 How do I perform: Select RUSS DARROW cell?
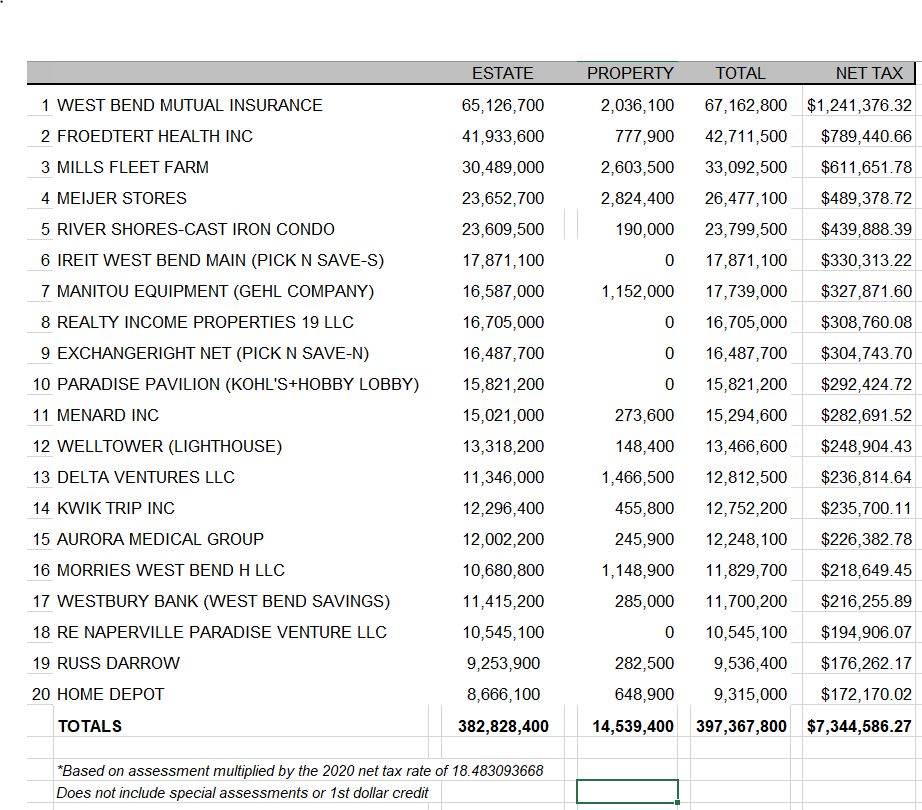pyautogui.click(x=118, y=664)
